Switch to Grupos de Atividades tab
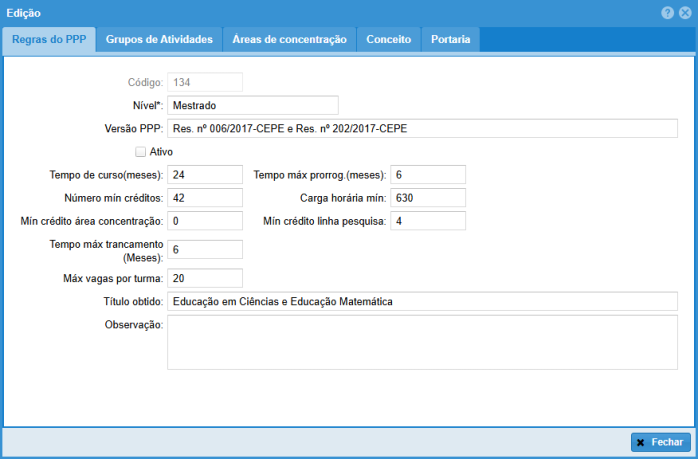 pos(159,40)
